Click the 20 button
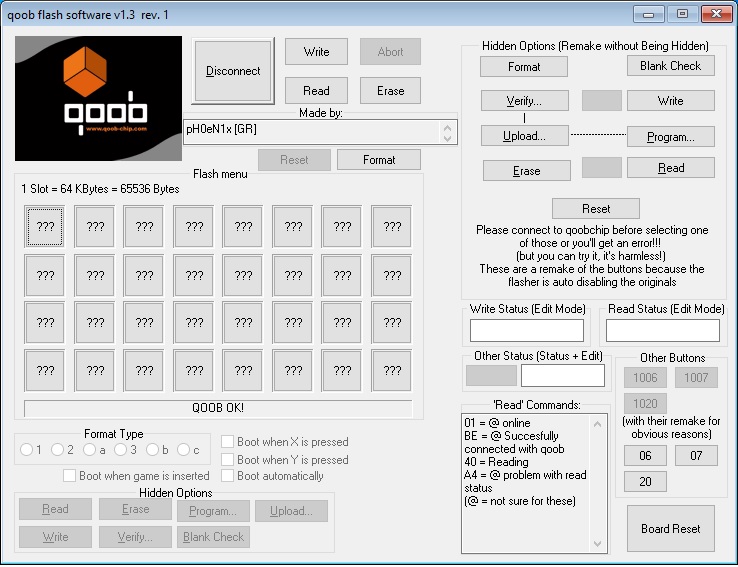Screen dimensions: 738x567 pyautogui.click(x=645, y=482)
